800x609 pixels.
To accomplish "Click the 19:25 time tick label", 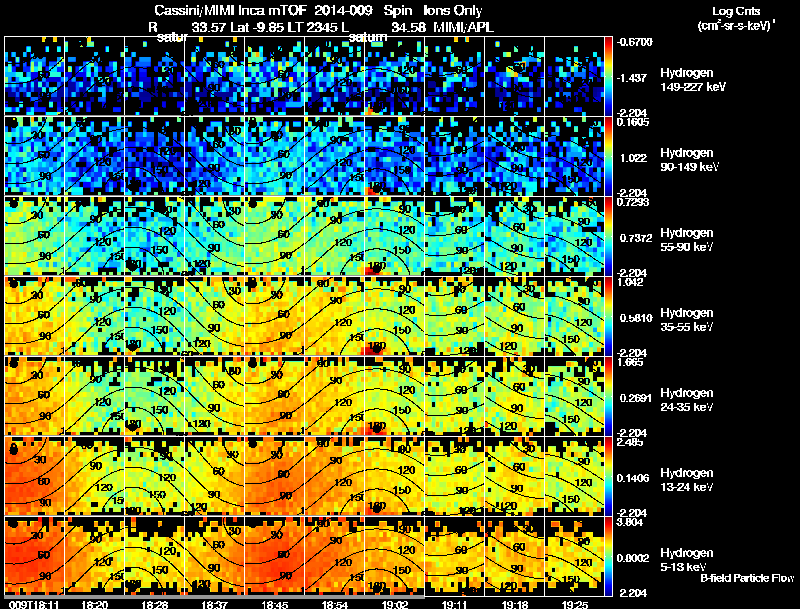I will coord(574,604).
